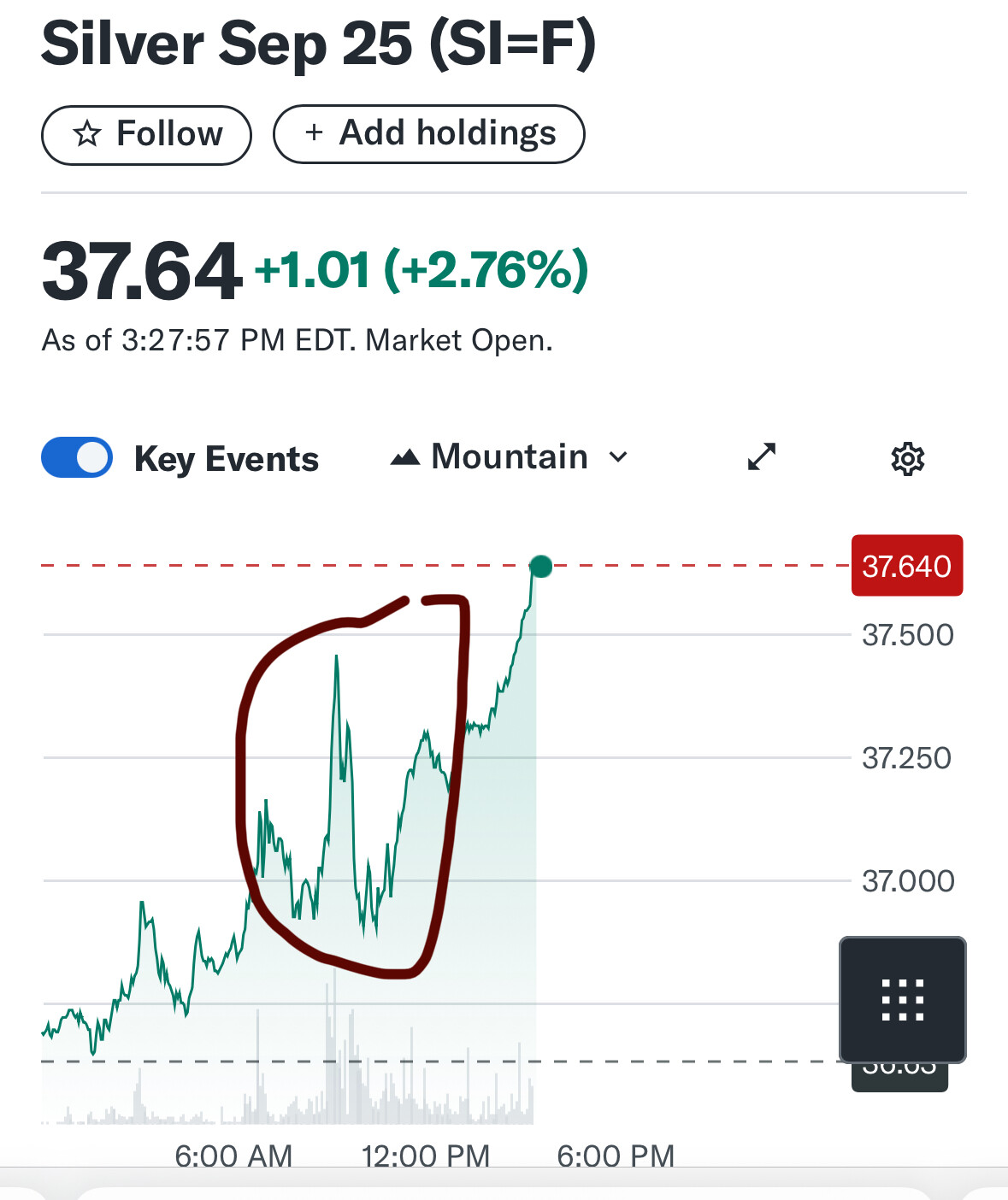
Task: Click the Follow button
Action: tap(146, 134)
